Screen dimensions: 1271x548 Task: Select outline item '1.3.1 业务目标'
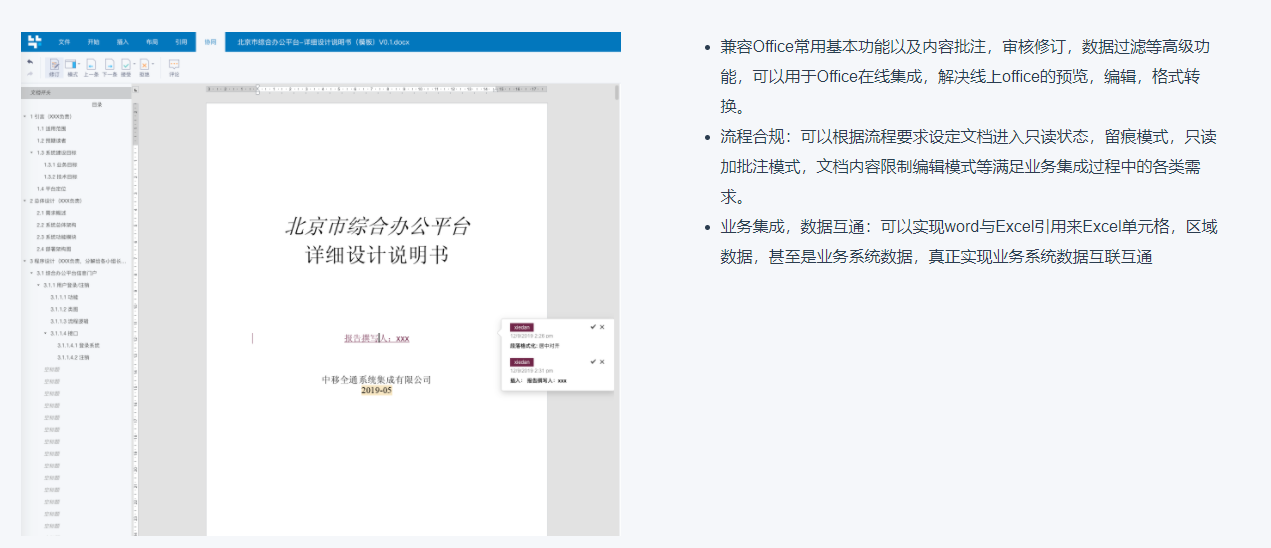[61, 164]
